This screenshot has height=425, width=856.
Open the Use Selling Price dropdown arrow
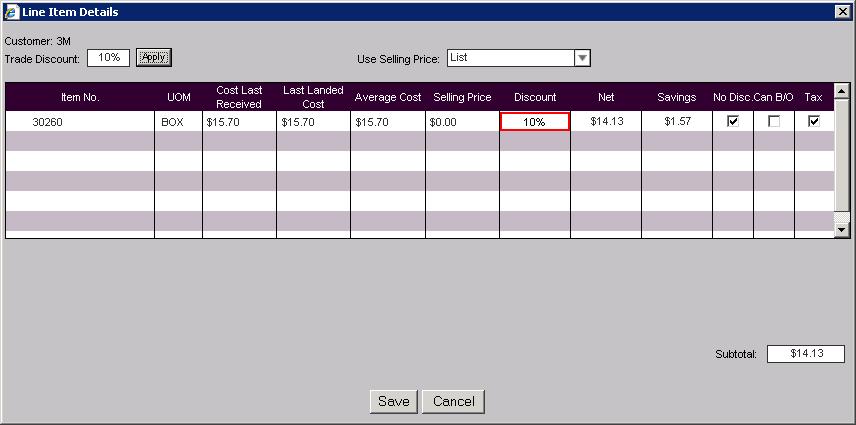(582, 58)
